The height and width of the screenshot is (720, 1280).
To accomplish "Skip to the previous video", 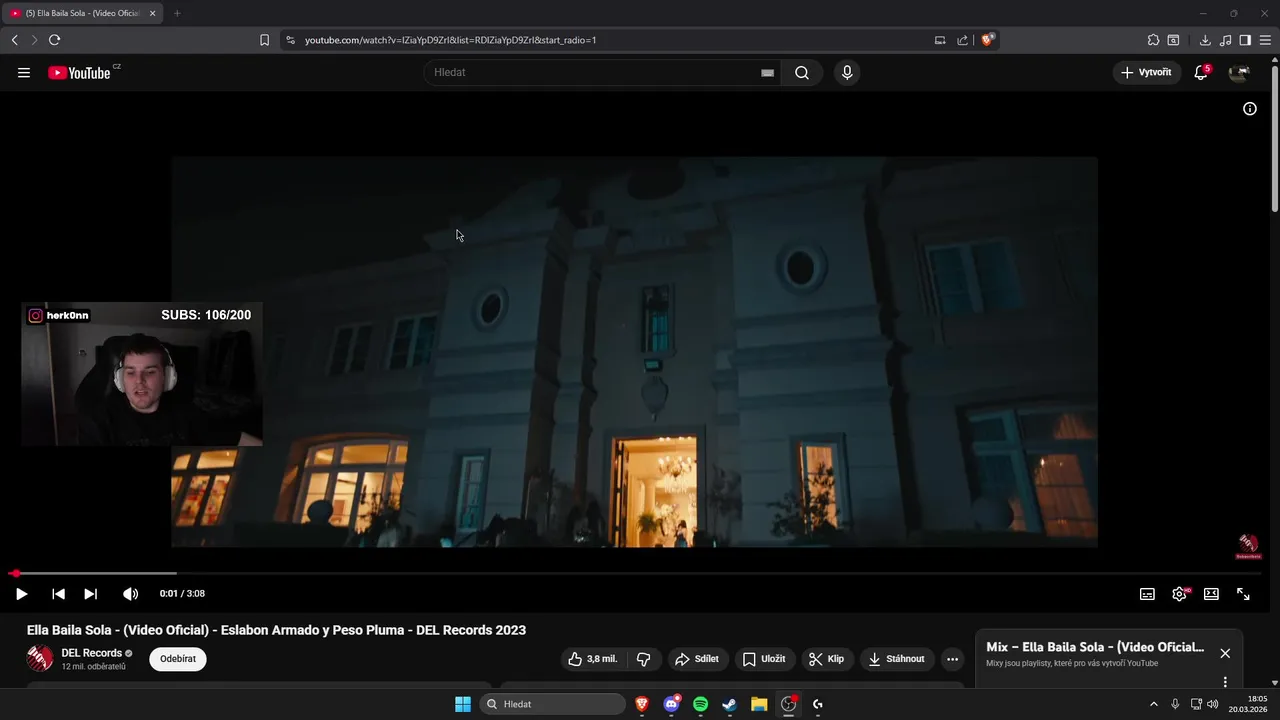I will [x=58, y=594].
